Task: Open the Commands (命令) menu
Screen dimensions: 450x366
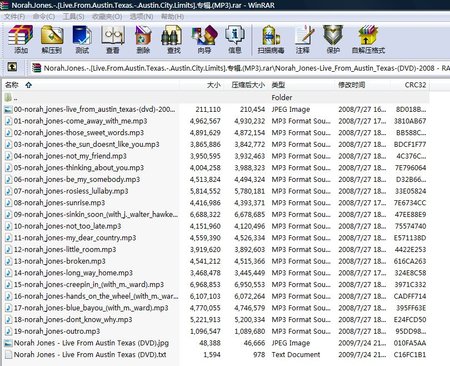Action: 44,17
